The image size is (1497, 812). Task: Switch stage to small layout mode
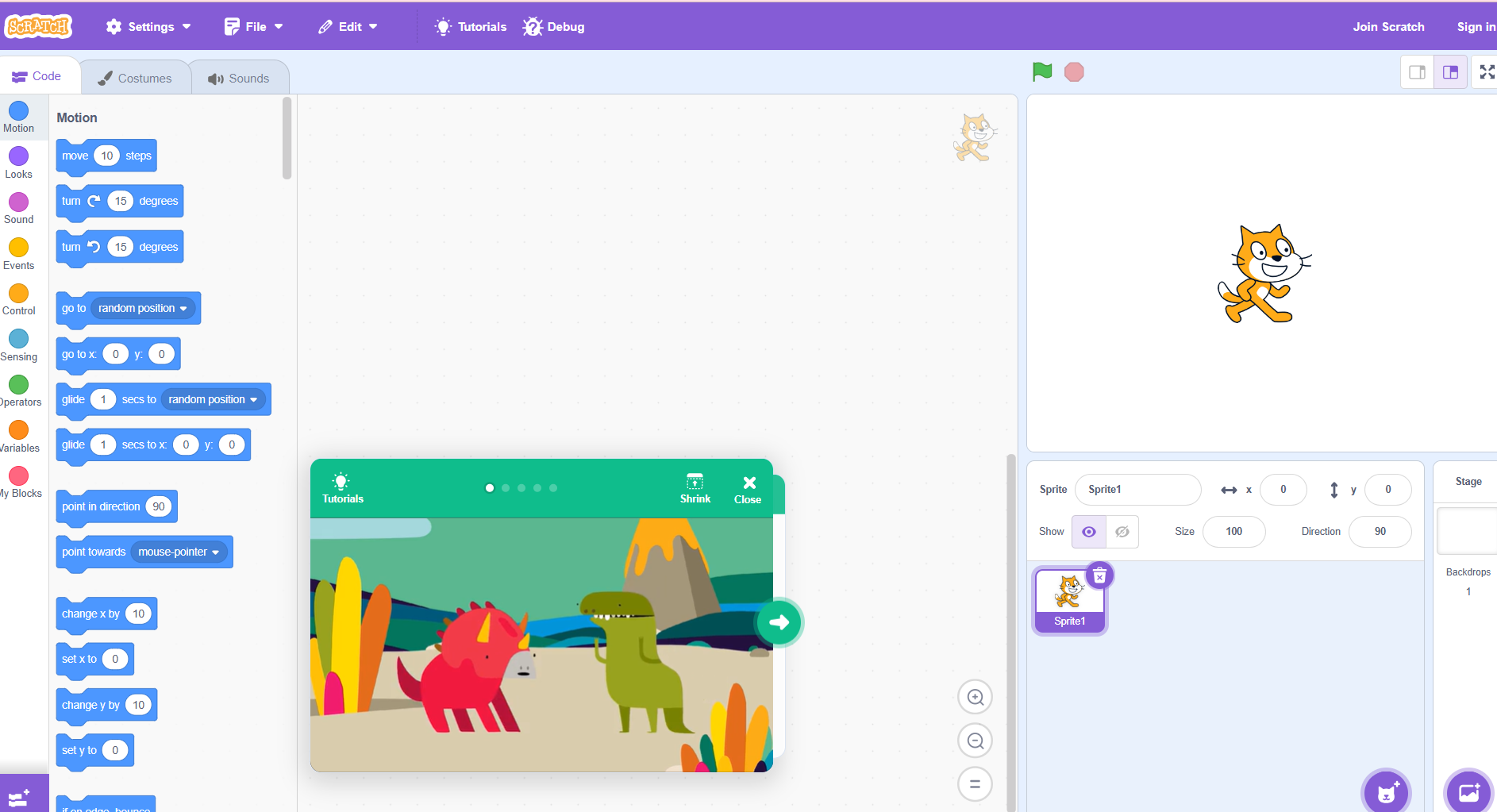point(1417,71)
